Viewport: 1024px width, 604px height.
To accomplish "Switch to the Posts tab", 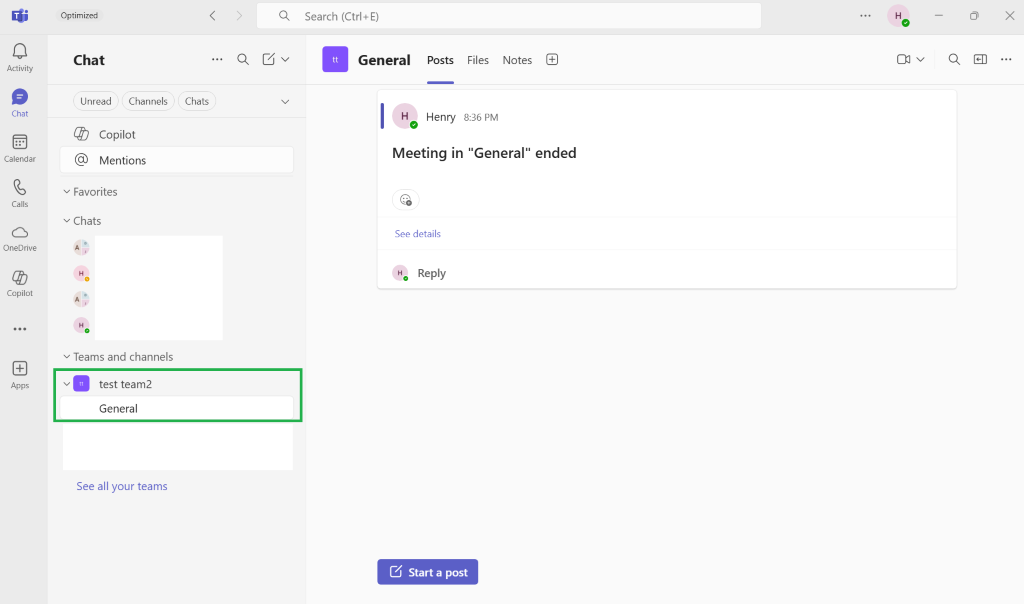I will tap(440, 60).
